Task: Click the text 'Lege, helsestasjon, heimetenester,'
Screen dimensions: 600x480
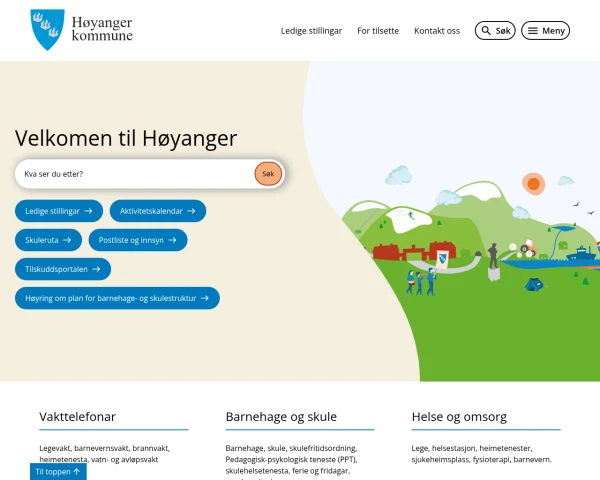Action: (472, 448)
